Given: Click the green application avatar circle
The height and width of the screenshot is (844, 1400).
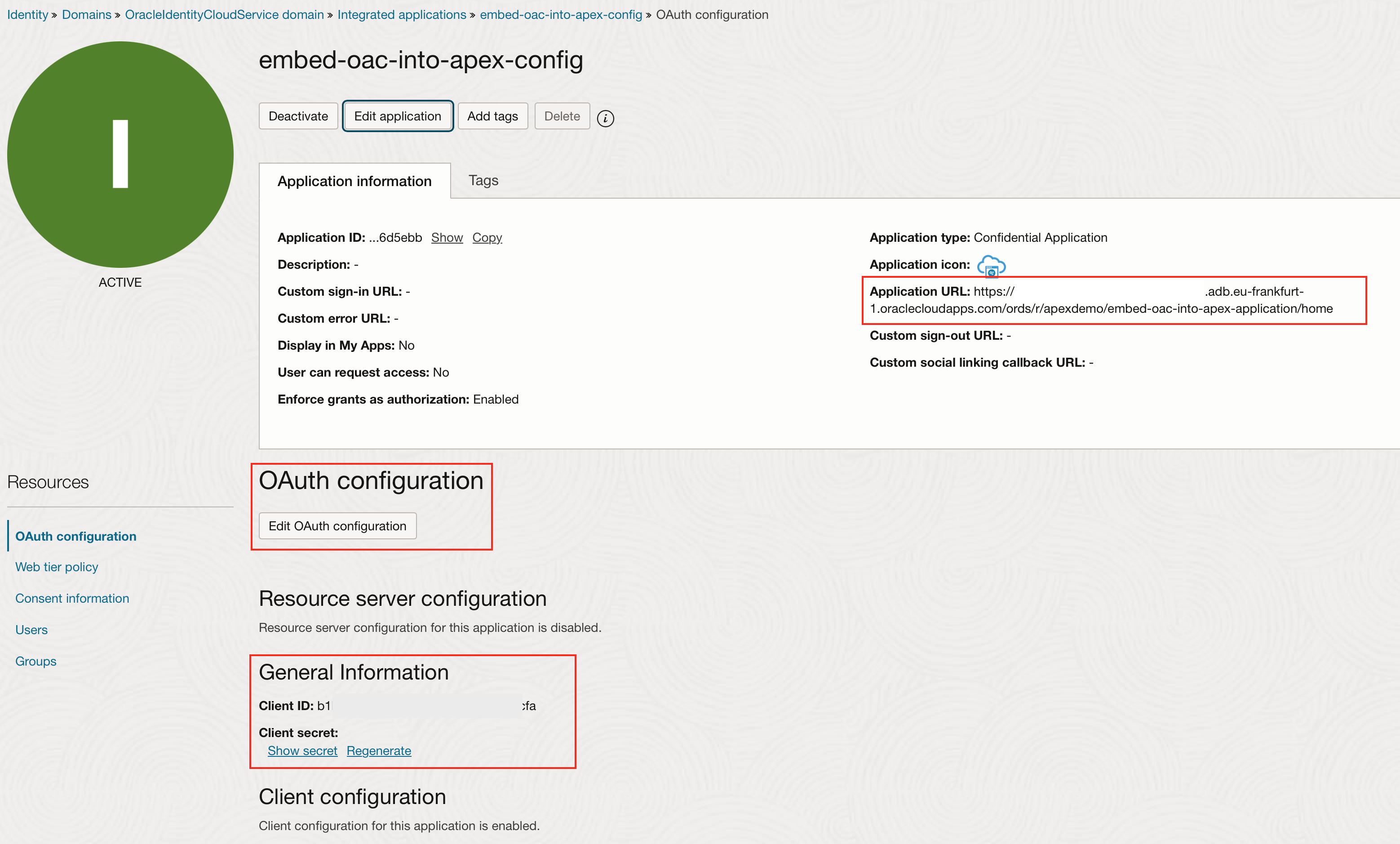Looking at the screenshot, I should pyautogui.click(x=120, y=154).
